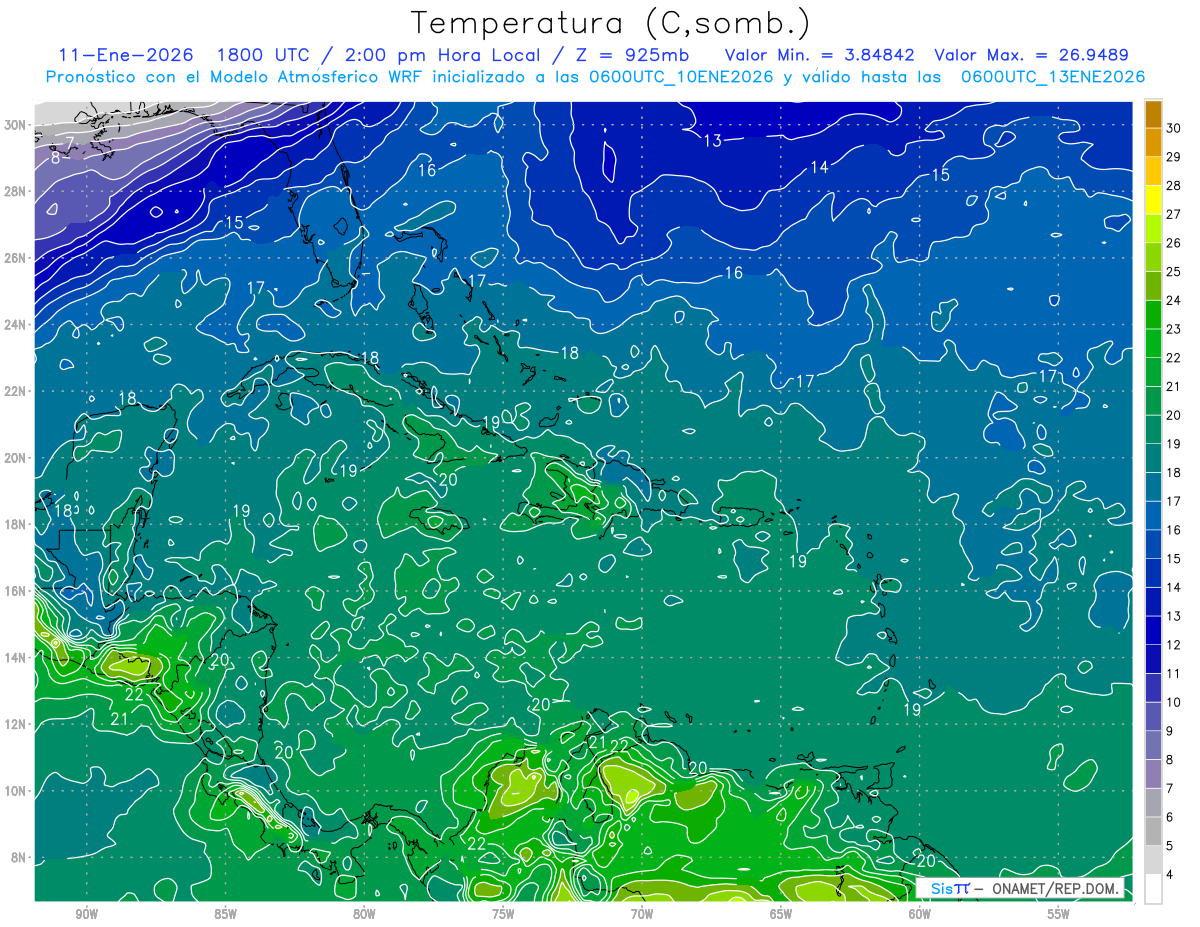This screenshot has height=927, width=1200.
Task: Click the 26N latitude axis label
Action: (17, 258)
